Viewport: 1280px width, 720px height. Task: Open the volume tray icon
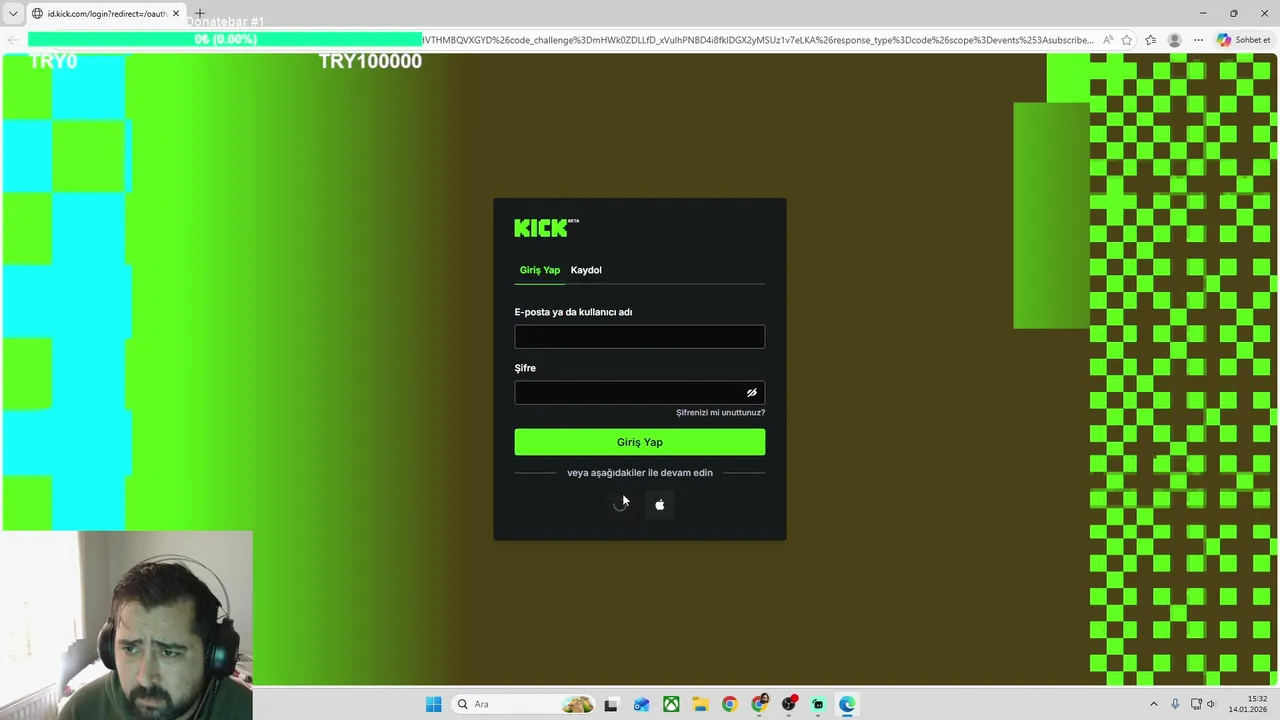(x=1211, y=704)
